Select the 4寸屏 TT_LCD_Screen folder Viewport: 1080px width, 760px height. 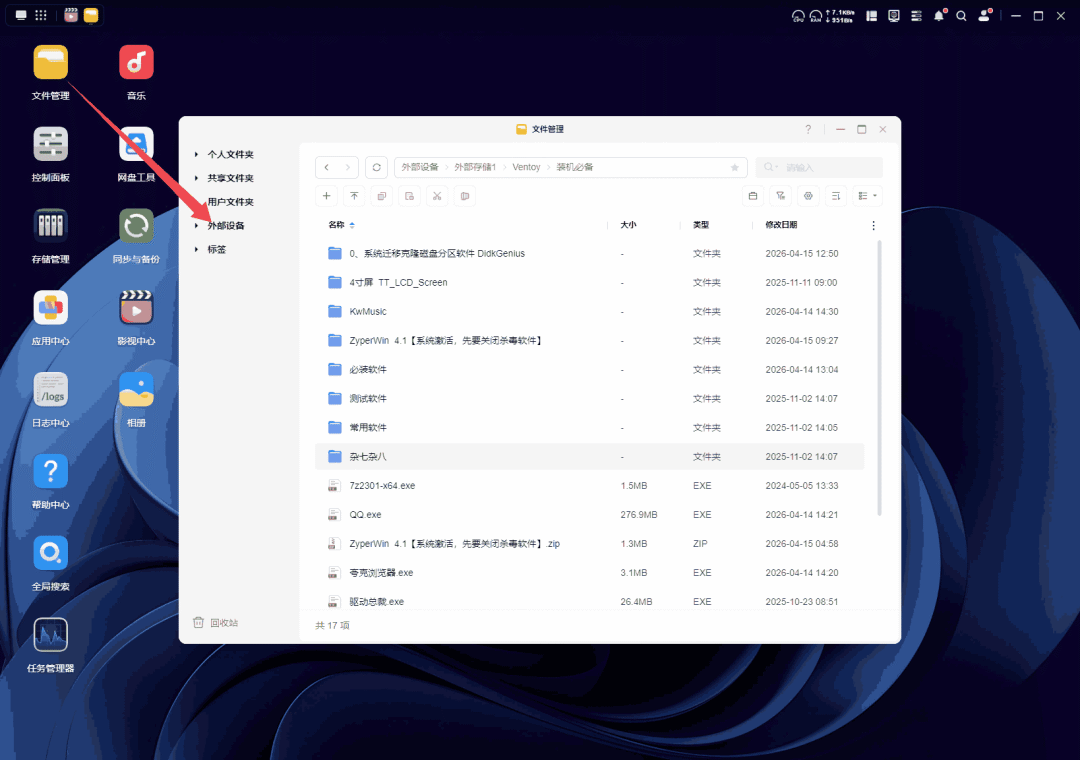click(x=590, y=283)
